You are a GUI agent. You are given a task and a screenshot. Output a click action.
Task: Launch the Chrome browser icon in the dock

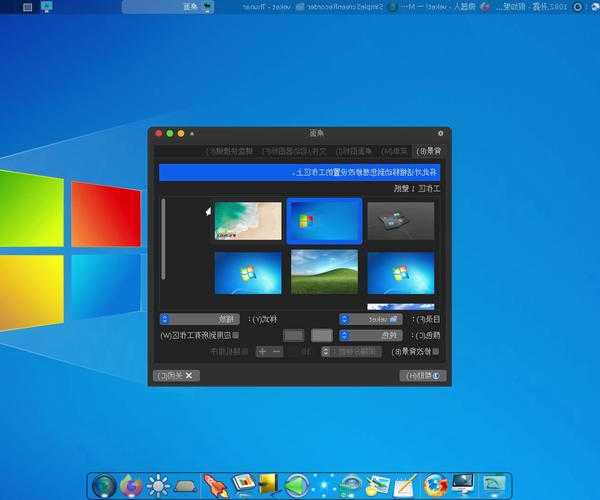point(434,486)
